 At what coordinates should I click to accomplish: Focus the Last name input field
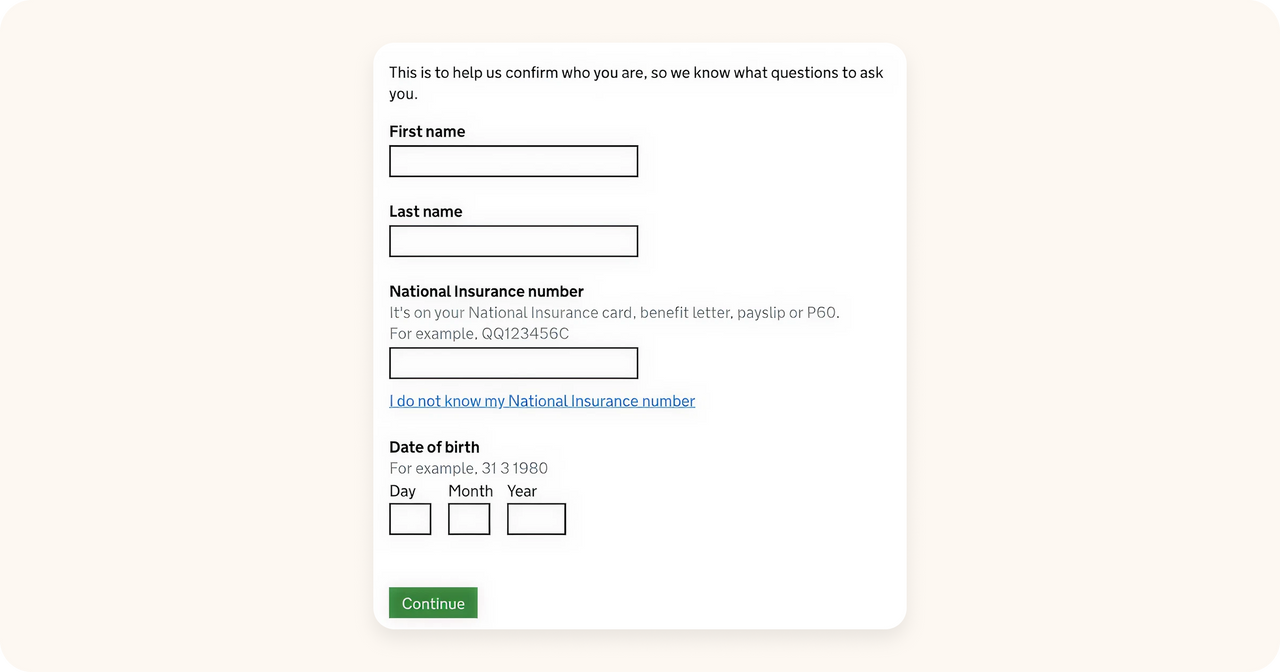click(513, 241)
